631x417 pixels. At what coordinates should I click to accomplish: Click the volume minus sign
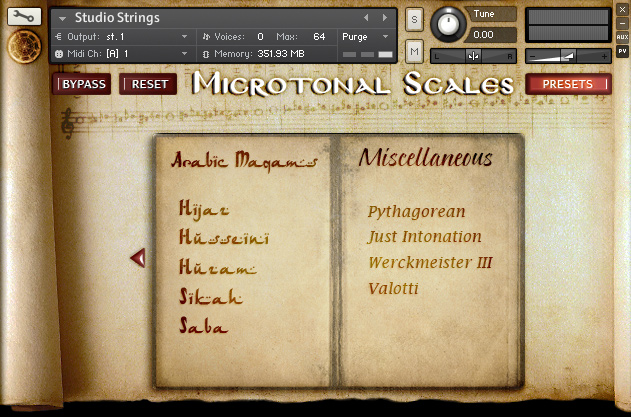(x=532, y=57)
